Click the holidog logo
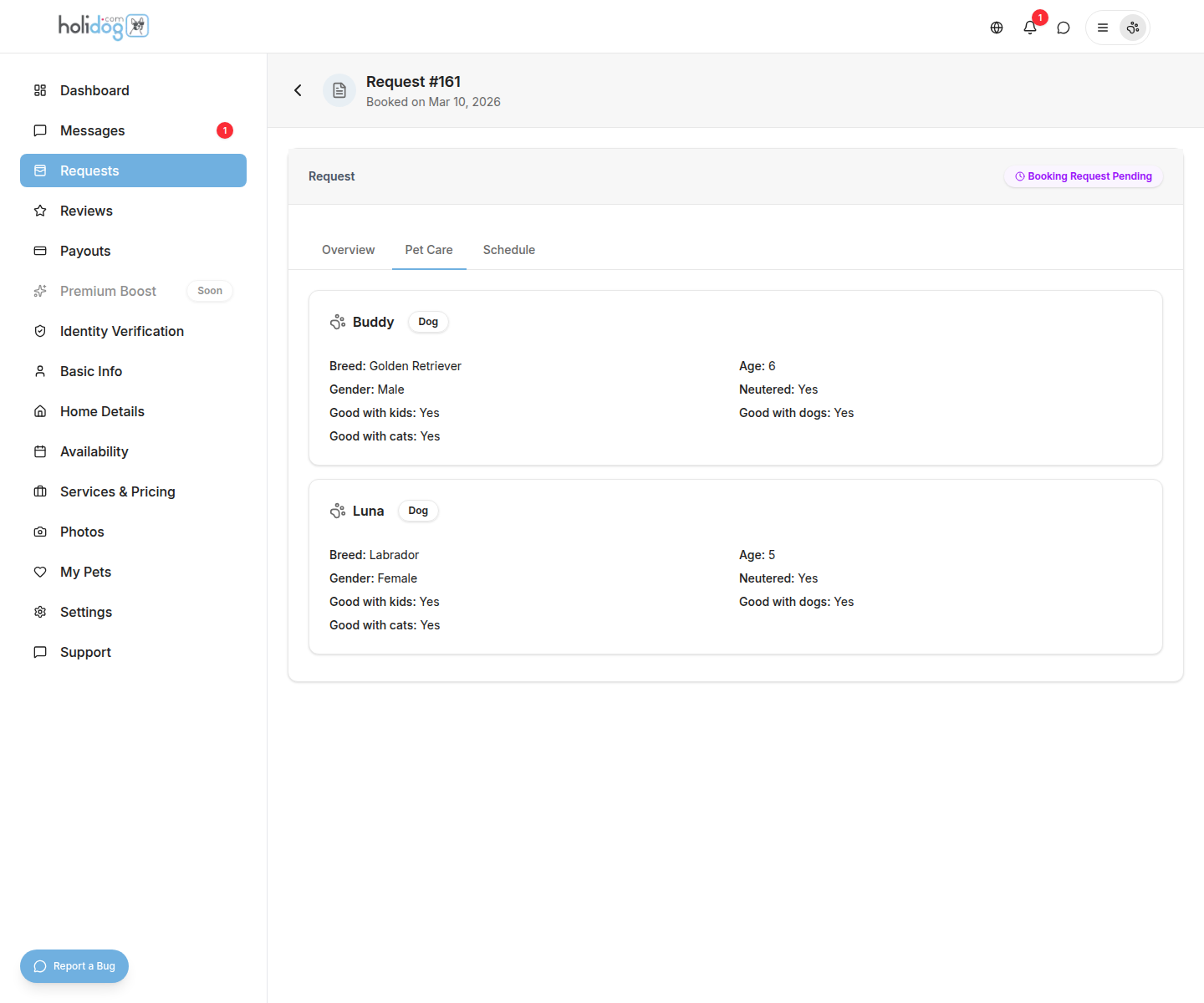This screenshot has height=1003, width=1204. coord(104,27)
